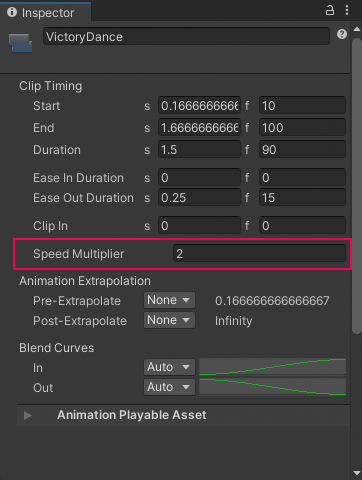Open the Pre-Extrapolate dropdown

click(x=169, y=300)
